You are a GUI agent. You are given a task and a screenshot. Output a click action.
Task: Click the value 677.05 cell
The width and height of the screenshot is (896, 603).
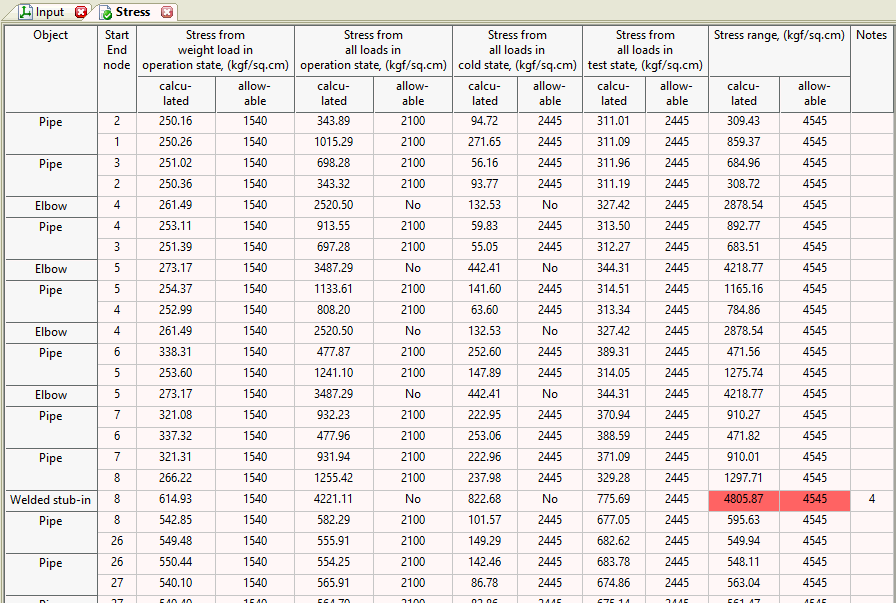coord(614,520)
